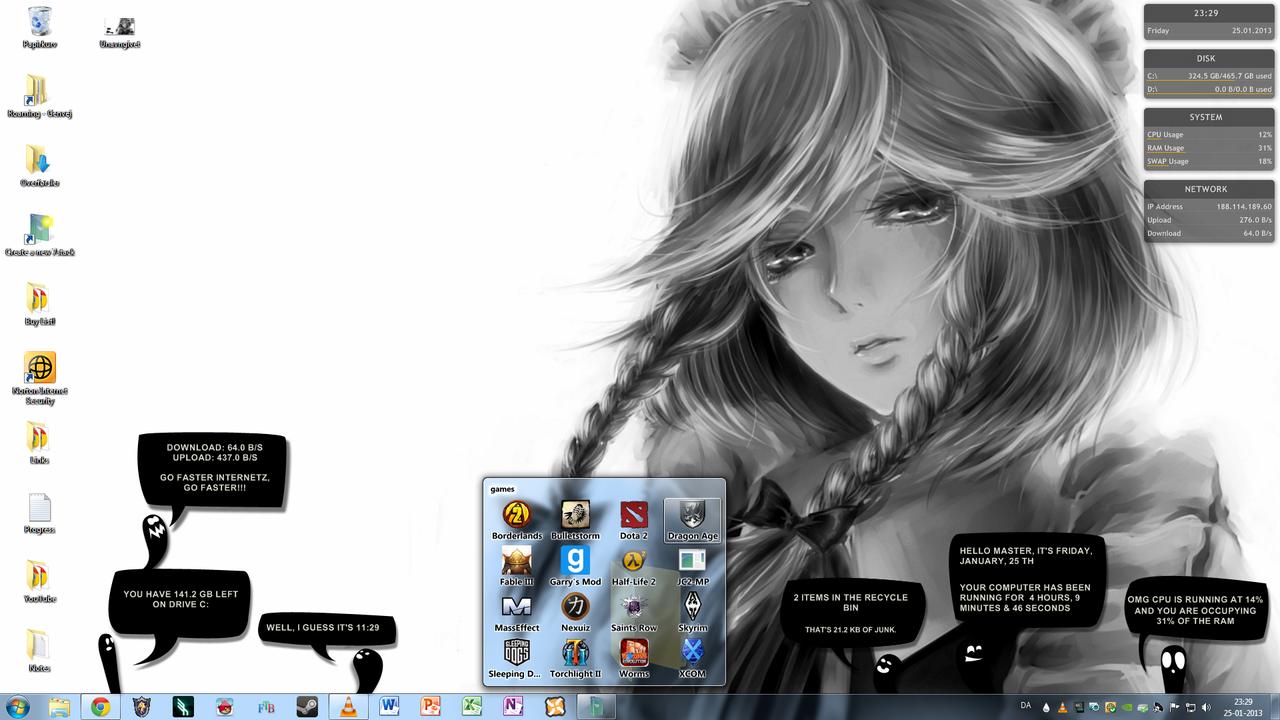Switch to Google Chrome in taskbar
The width and height of the screenshot is (1280, 720).
click(x=100, y=707)
